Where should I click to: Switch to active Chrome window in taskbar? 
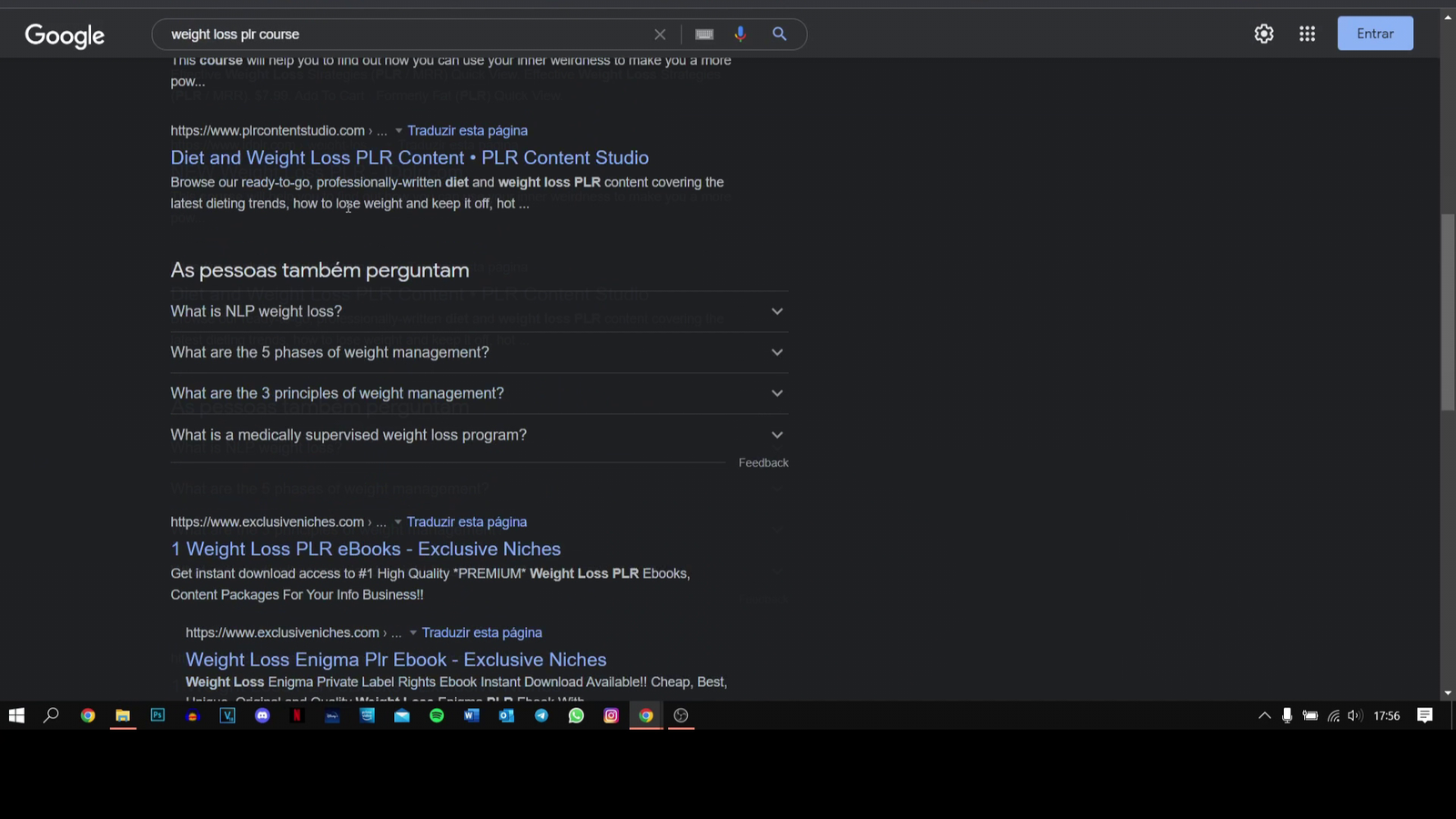(646, 715)
